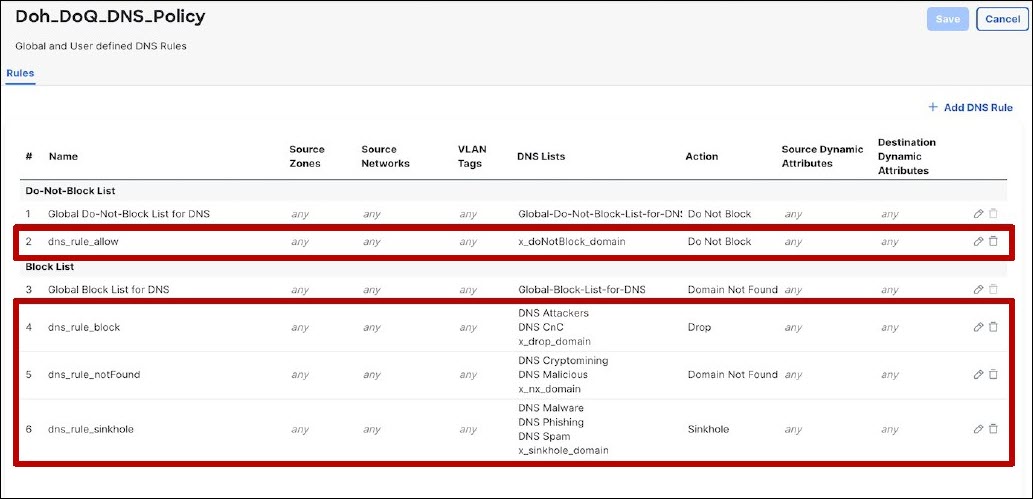Click the DNS Lists column header
The image size is (1033, 499).
click(542, 156)
